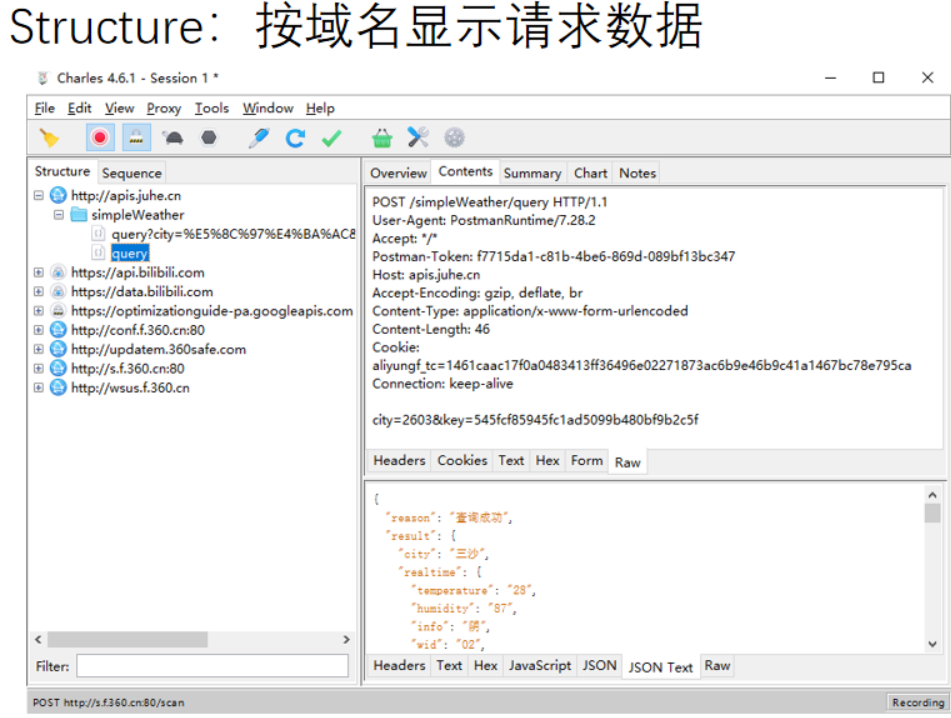The height and width of the screenshot is (718, 951).
Task: Open the shopping basket icon
Action: tap(381, 138)
